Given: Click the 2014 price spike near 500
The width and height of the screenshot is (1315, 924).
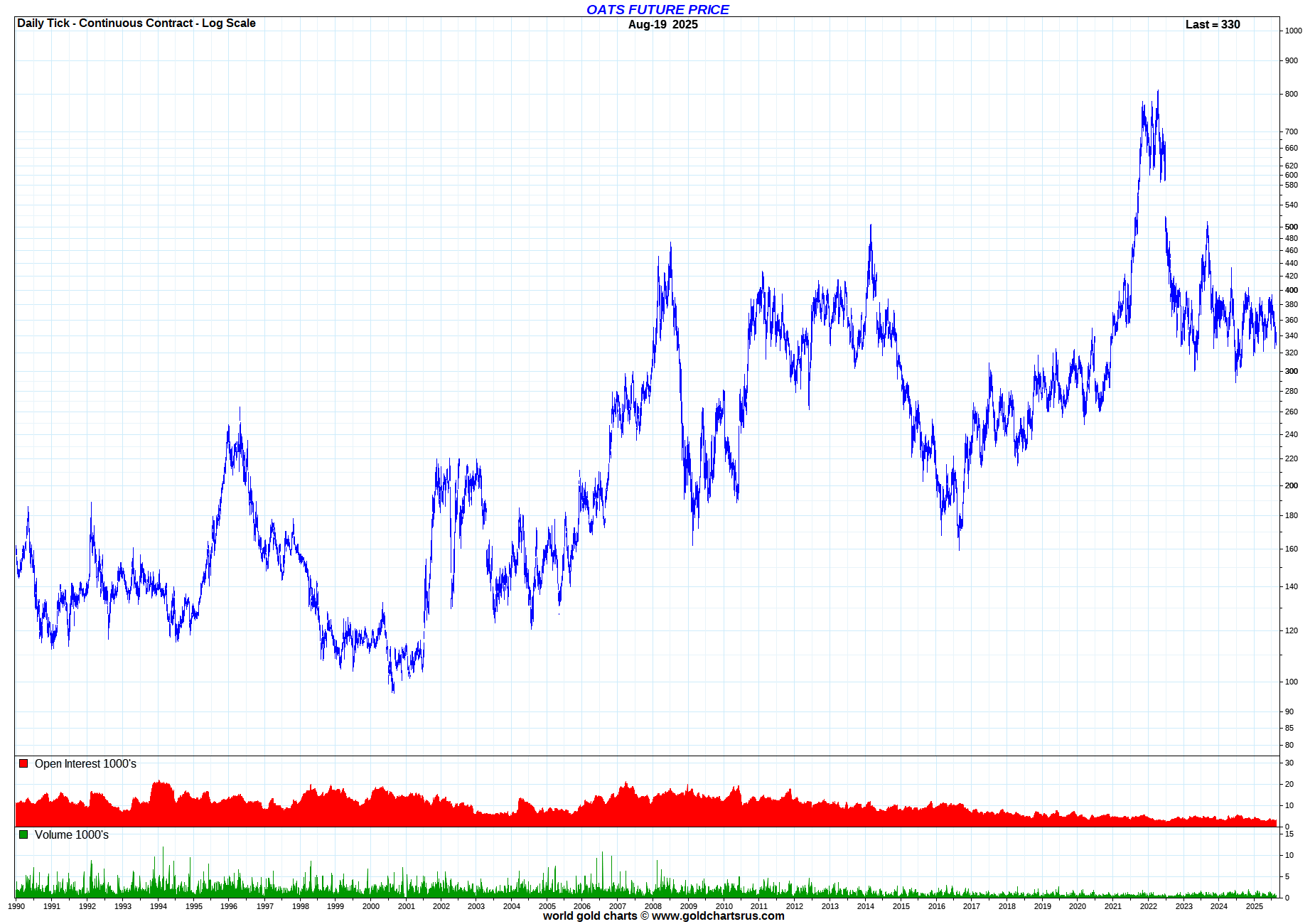Looking at the screenshot, I should (x=871, y=227).
